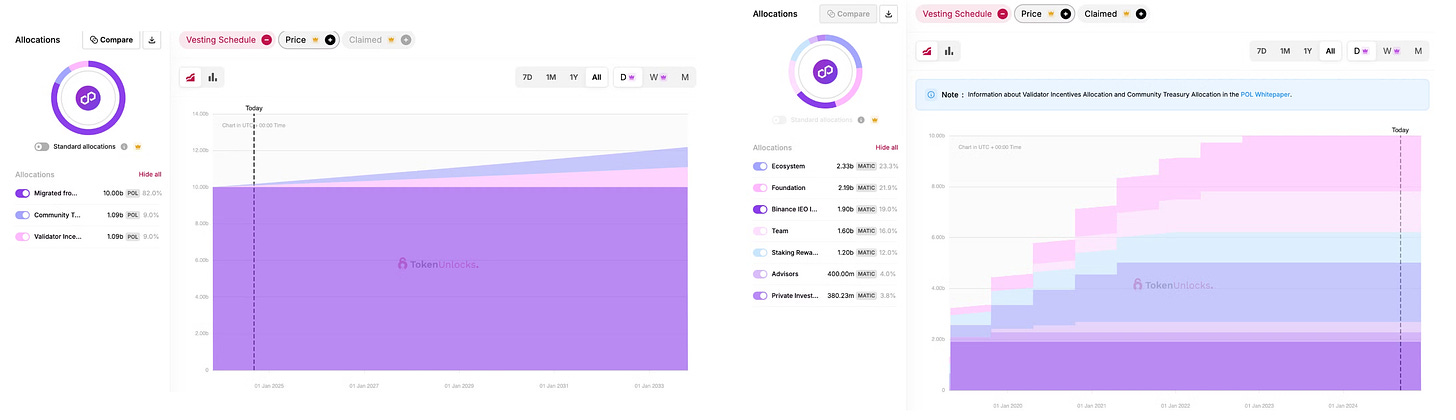Click Compare button in POL panel
The image size is (1456, 420).
111,40
